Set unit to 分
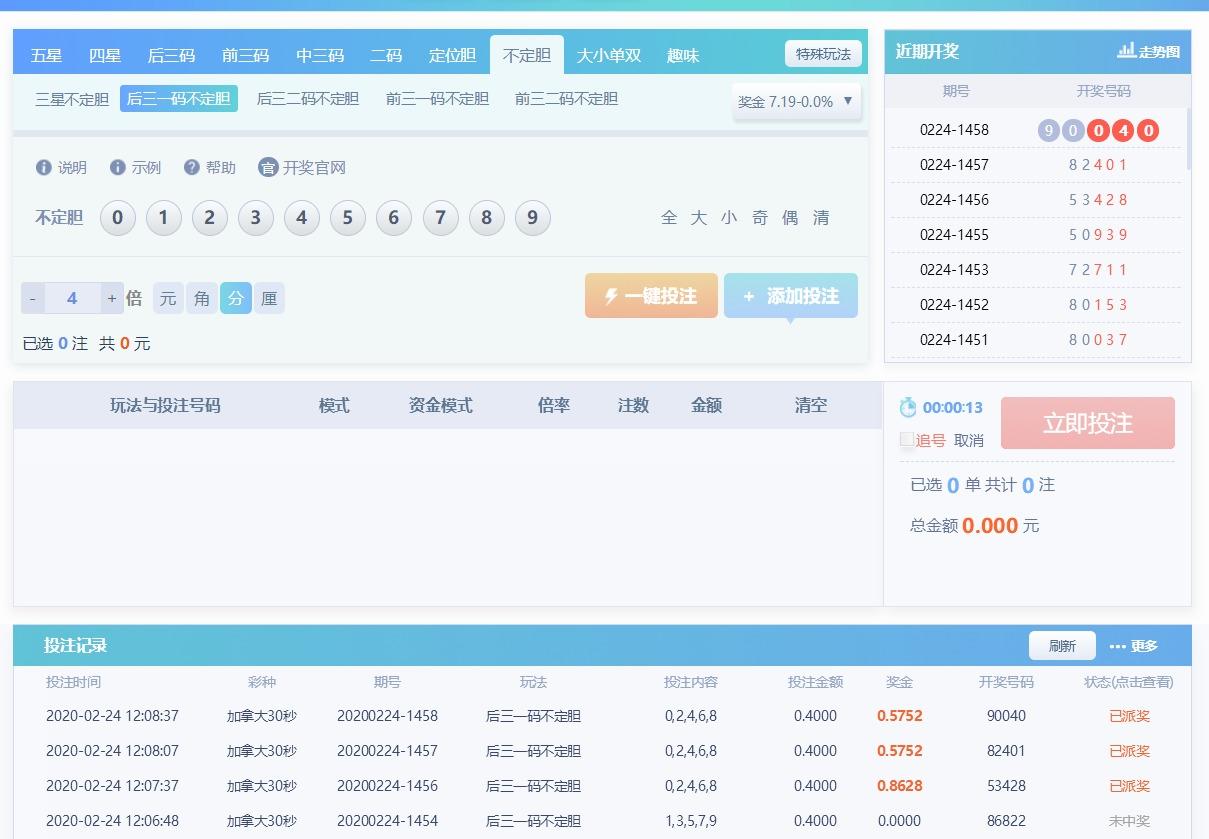This screenshot has width=1209, height=839. pos(236,298)
